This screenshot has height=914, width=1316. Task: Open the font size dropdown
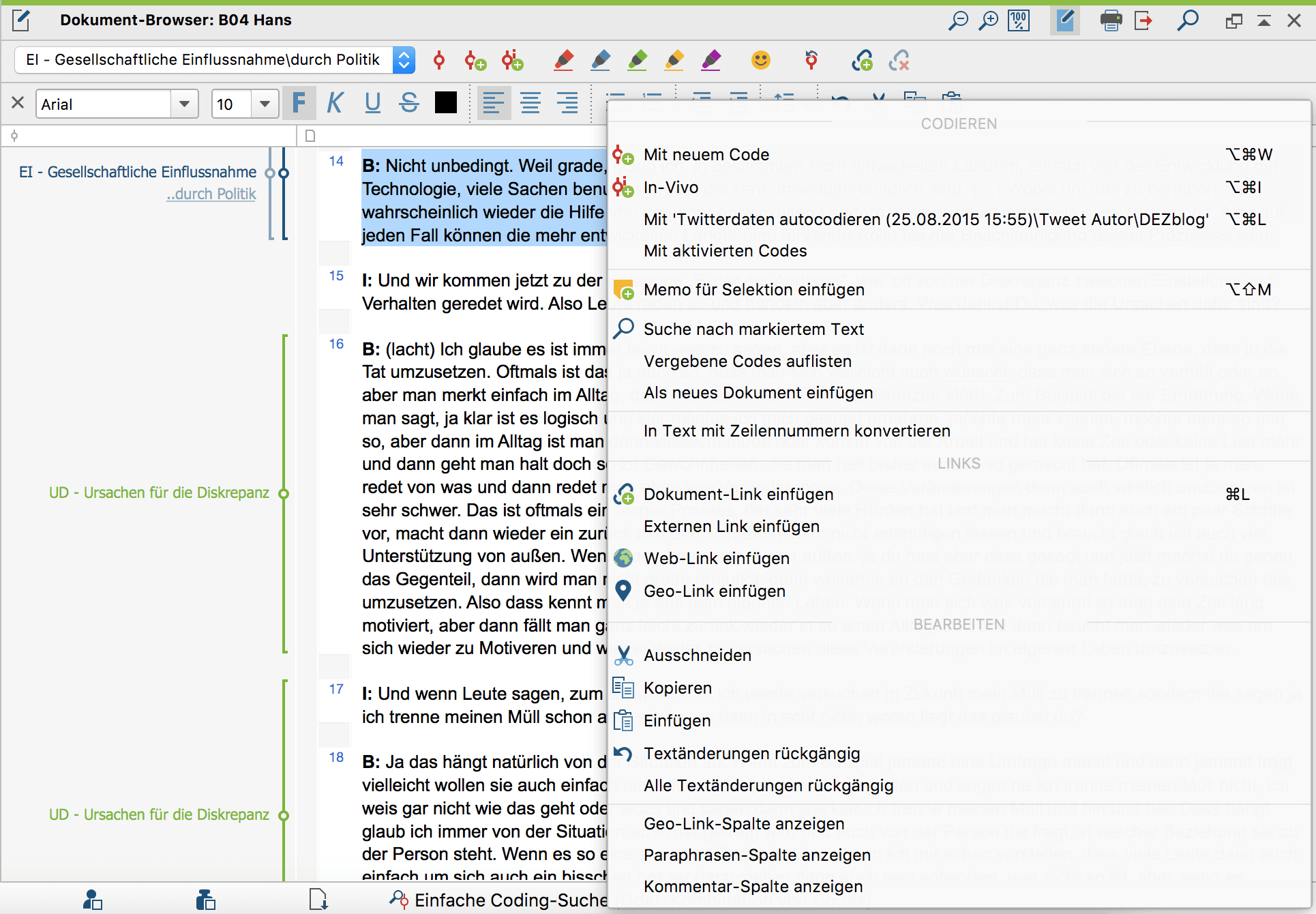point(265,103)
